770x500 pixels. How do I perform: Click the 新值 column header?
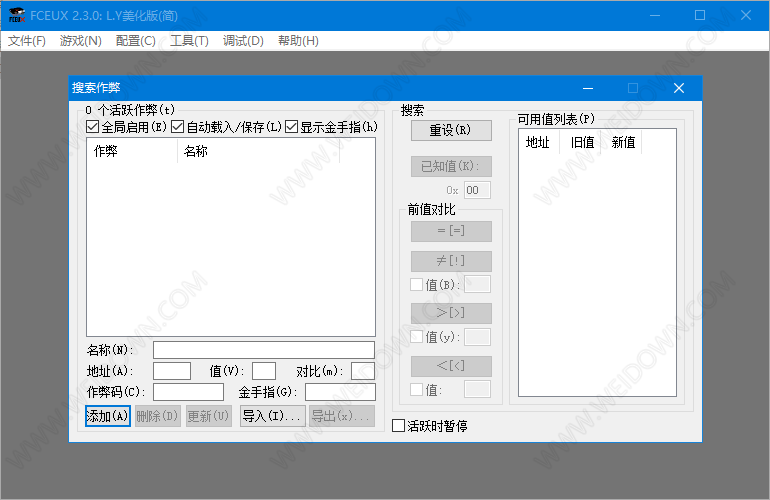point(621,142)
